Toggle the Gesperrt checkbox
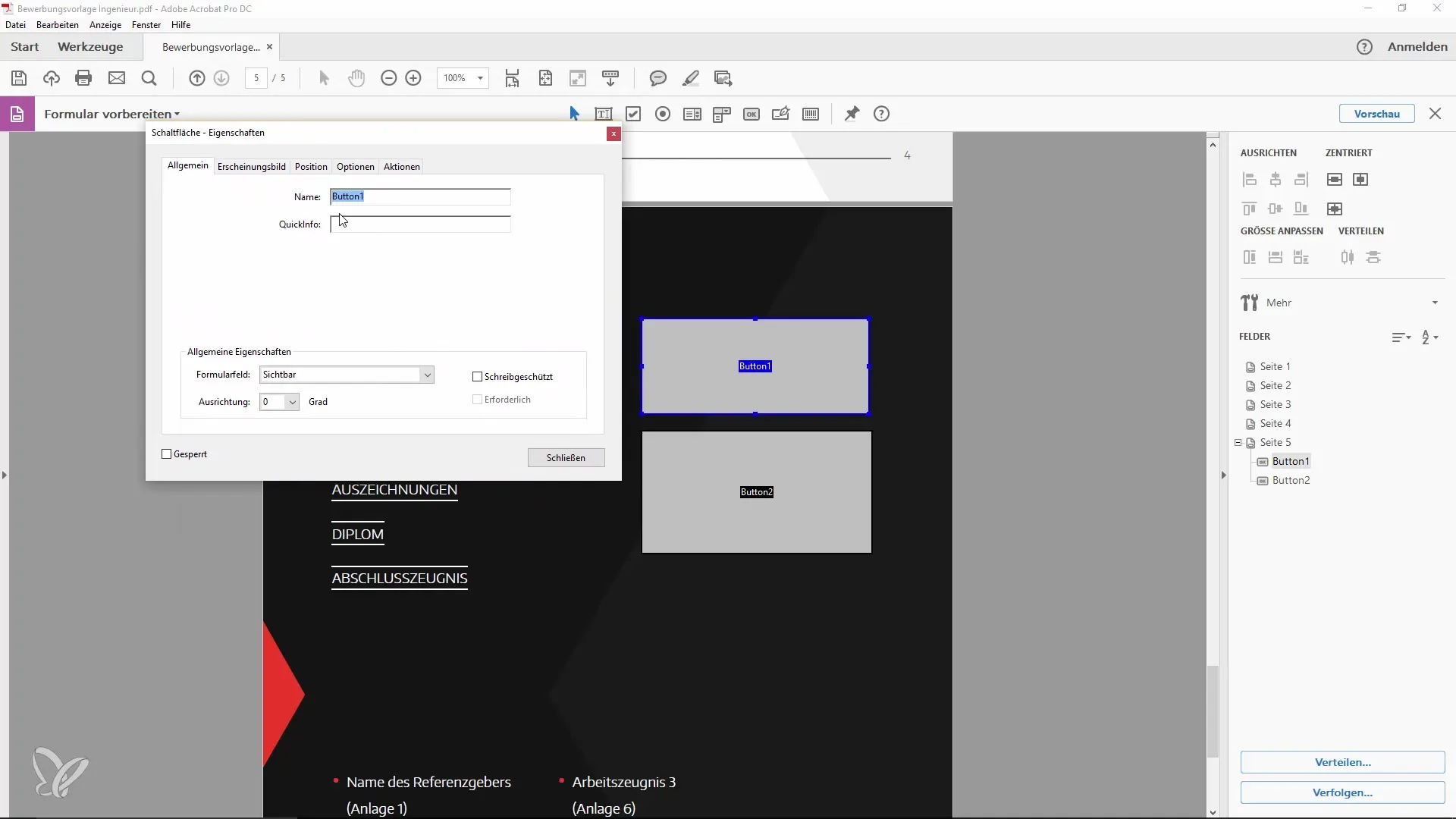Viewport: 1456px width, 819px height. 167,454
